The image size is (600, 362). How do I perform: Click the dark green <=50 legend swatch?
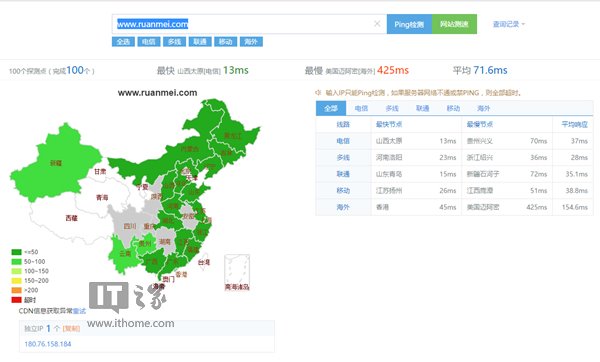(x=16, y=252)
